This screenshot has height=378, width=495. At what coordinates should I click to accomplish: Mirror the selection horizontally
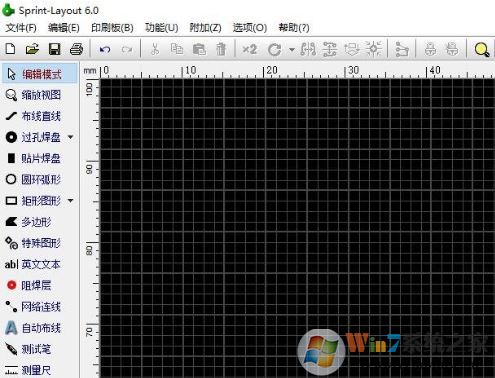(308, 49)
